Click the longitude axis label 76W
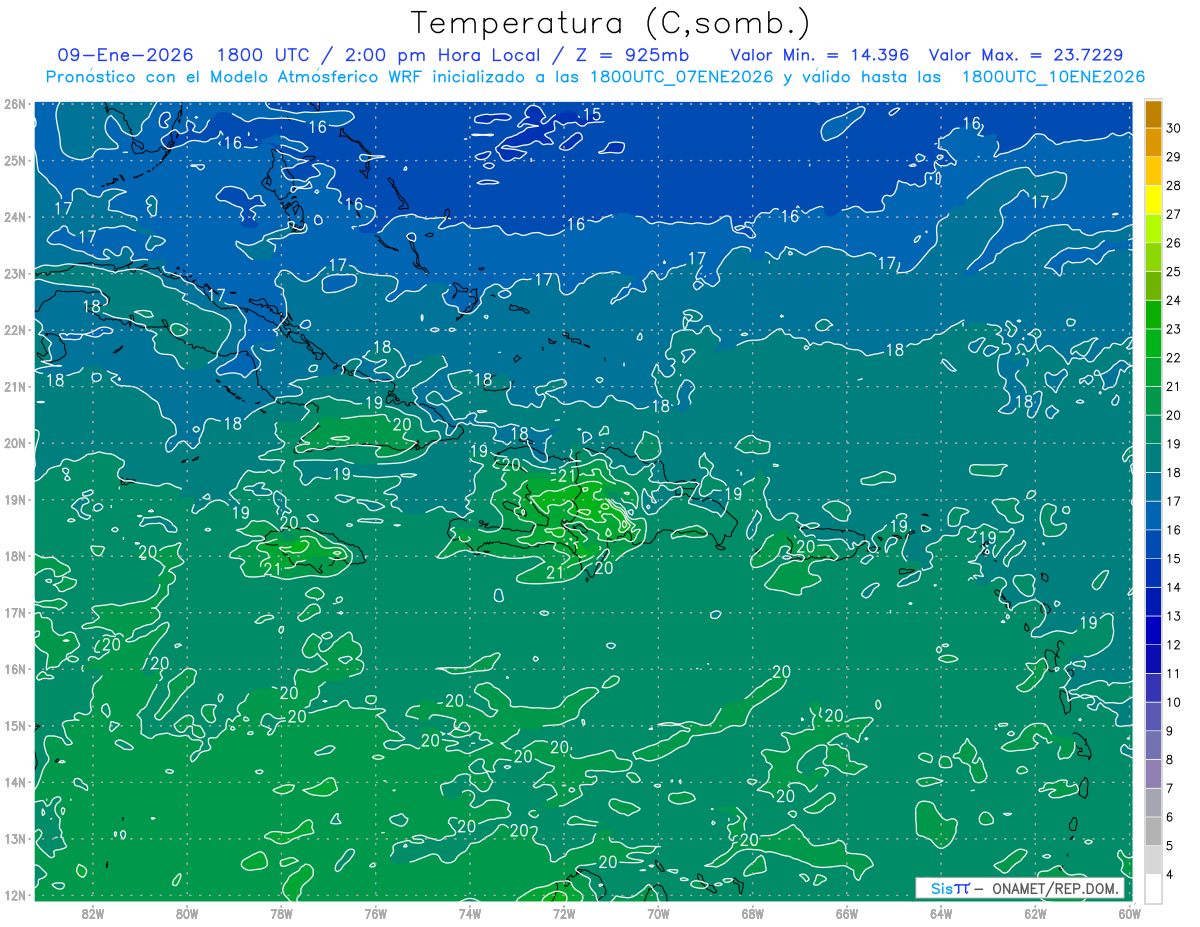The image size is (1200, 927). [376, 913]
